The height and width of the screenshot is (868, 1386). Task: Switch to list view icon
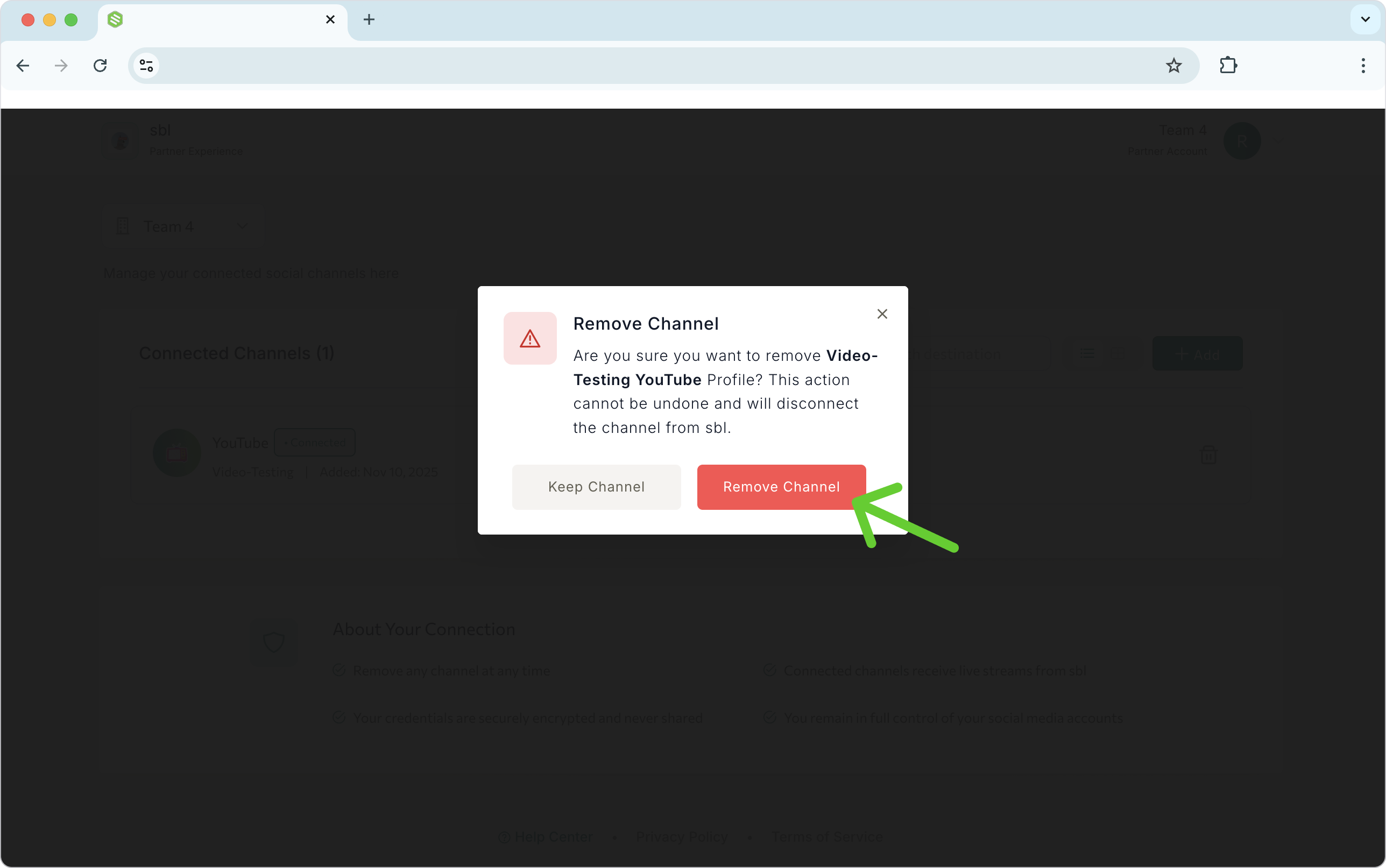1087,354
